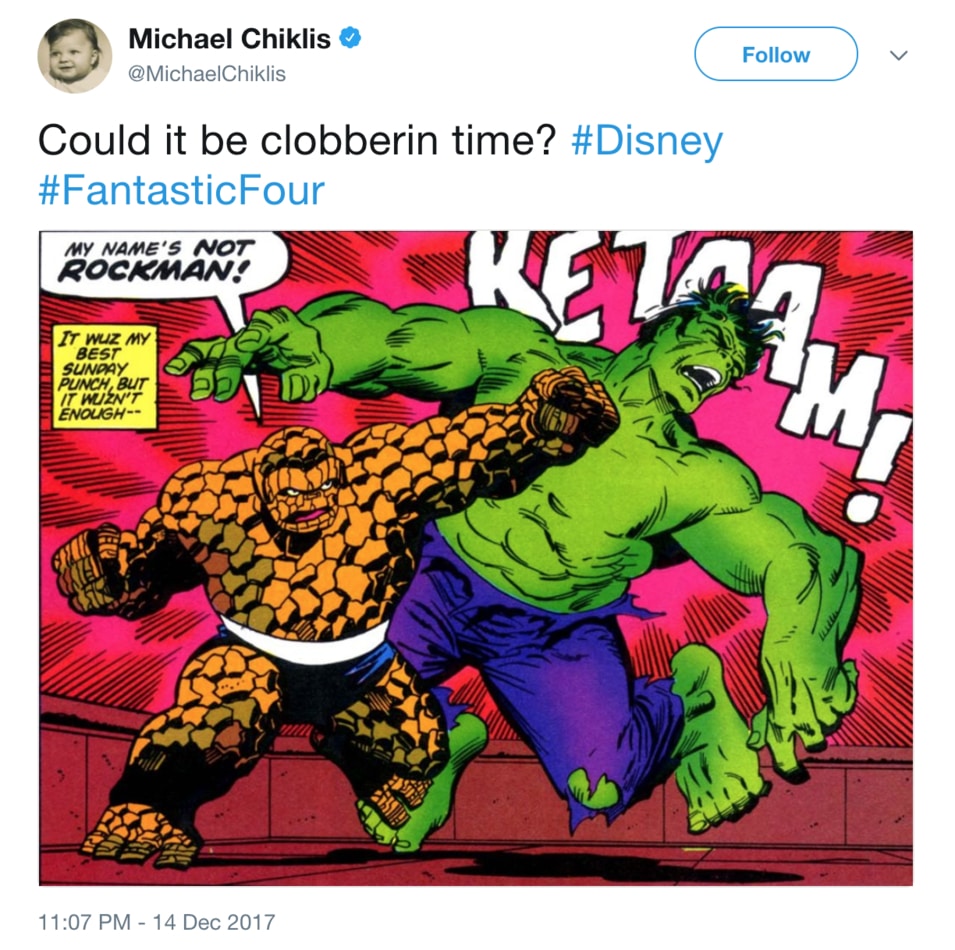Click the blue verified badge icon
This screenshot has width=955, height=950.
click(x=350, y=38)
